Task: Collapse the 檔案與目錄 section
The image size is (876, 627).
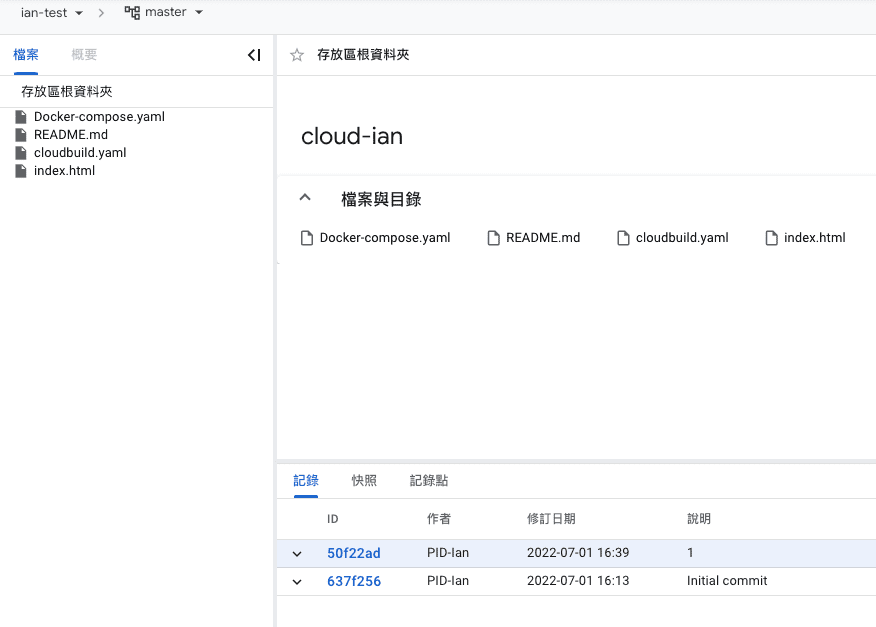Action: (x=305, y=196)
